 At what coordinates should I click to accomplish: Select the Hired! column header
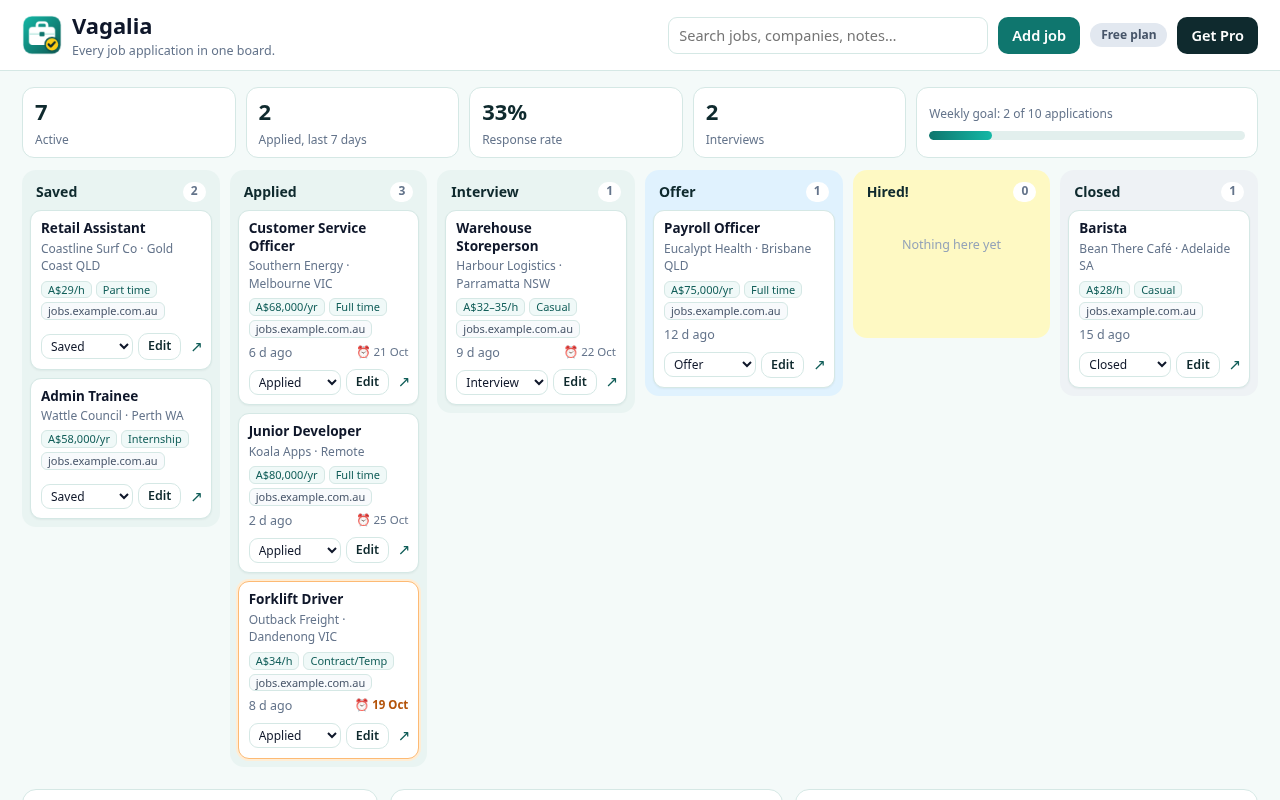tap(888, 192)
